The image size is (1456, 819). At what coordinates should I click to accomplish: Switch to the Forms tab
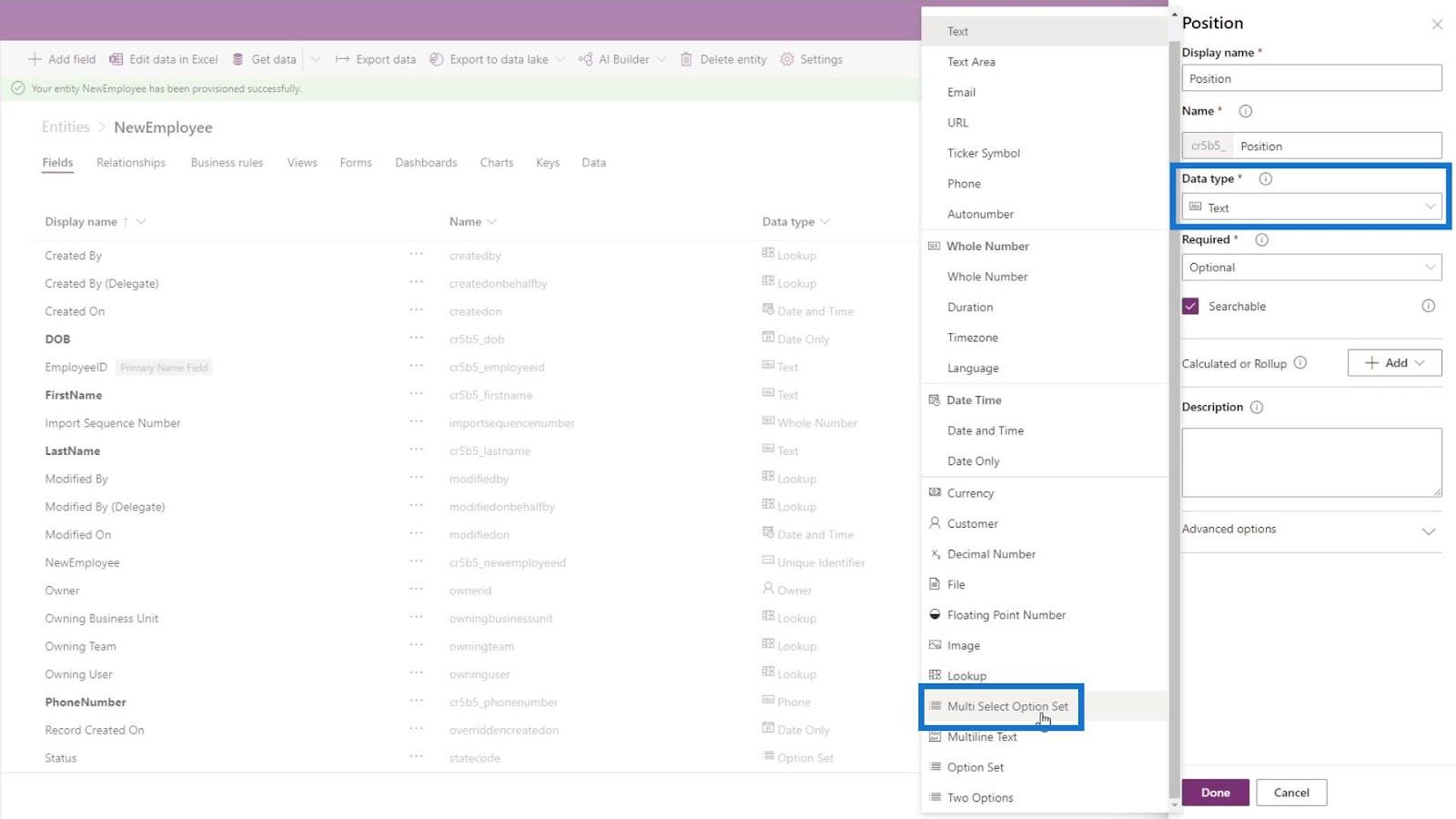click(x=356, y=163)
